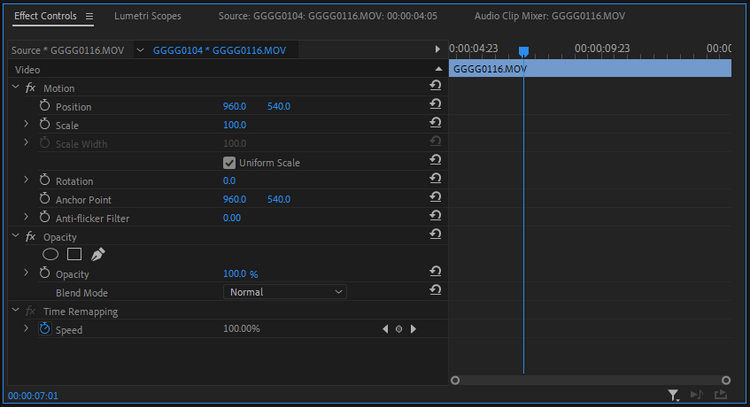The height and width of the screenshot is (407, 750).
Task: Add a Speed keyframe
Action: tap(399, 329)
